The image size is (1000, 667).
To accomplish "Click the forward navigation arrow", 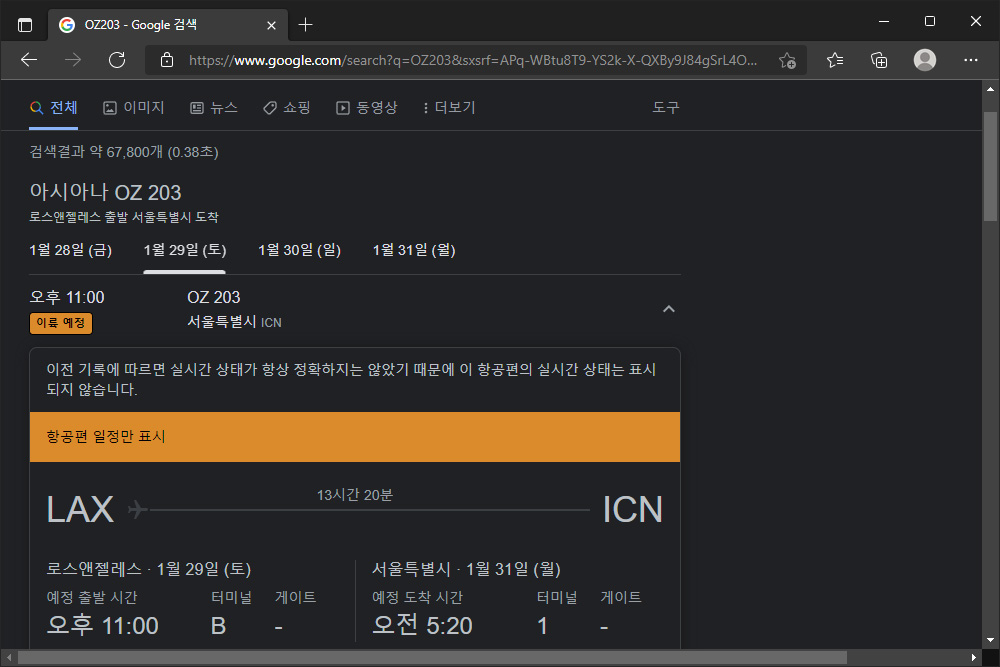I will (x=73, y=60).
